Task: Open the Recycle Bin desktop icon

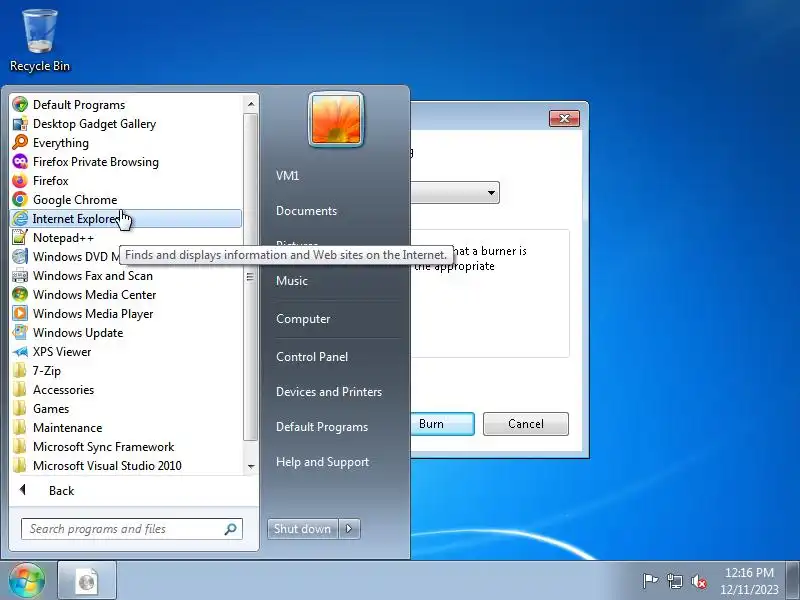Action: 40,41
